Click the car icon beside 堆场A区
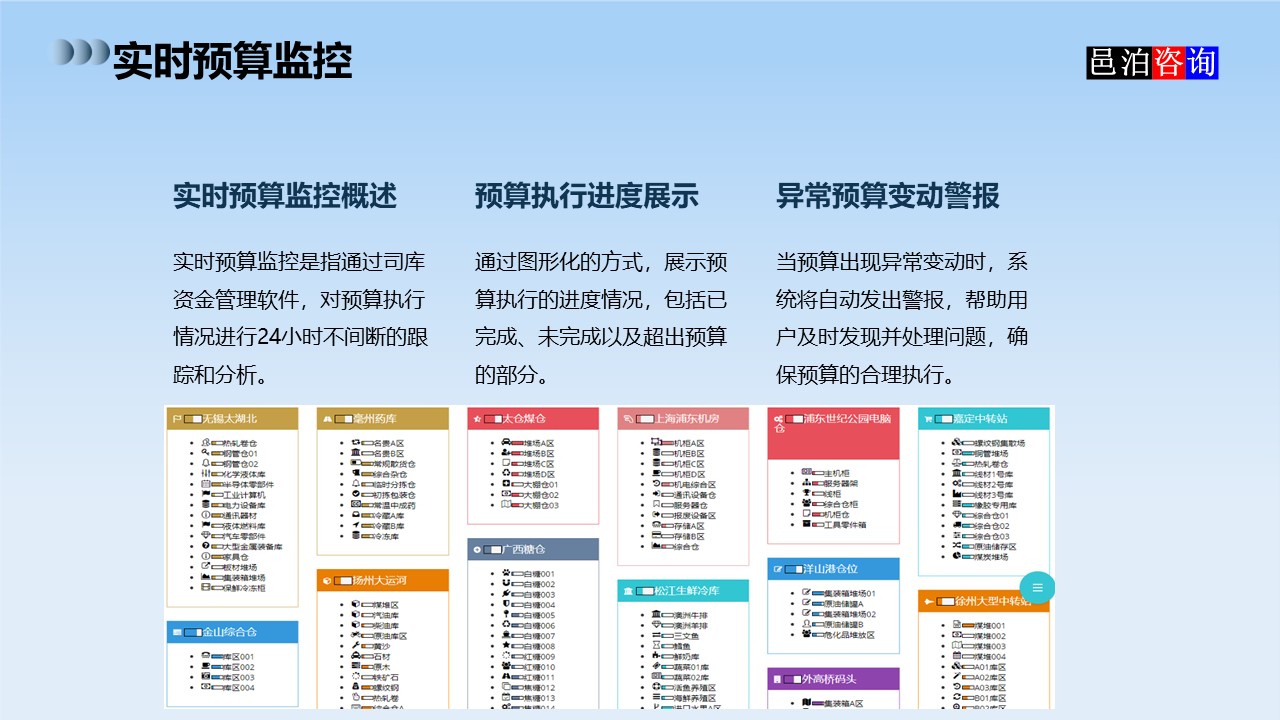The width and height of the screenshot is (1280, 720). [504, 443]
